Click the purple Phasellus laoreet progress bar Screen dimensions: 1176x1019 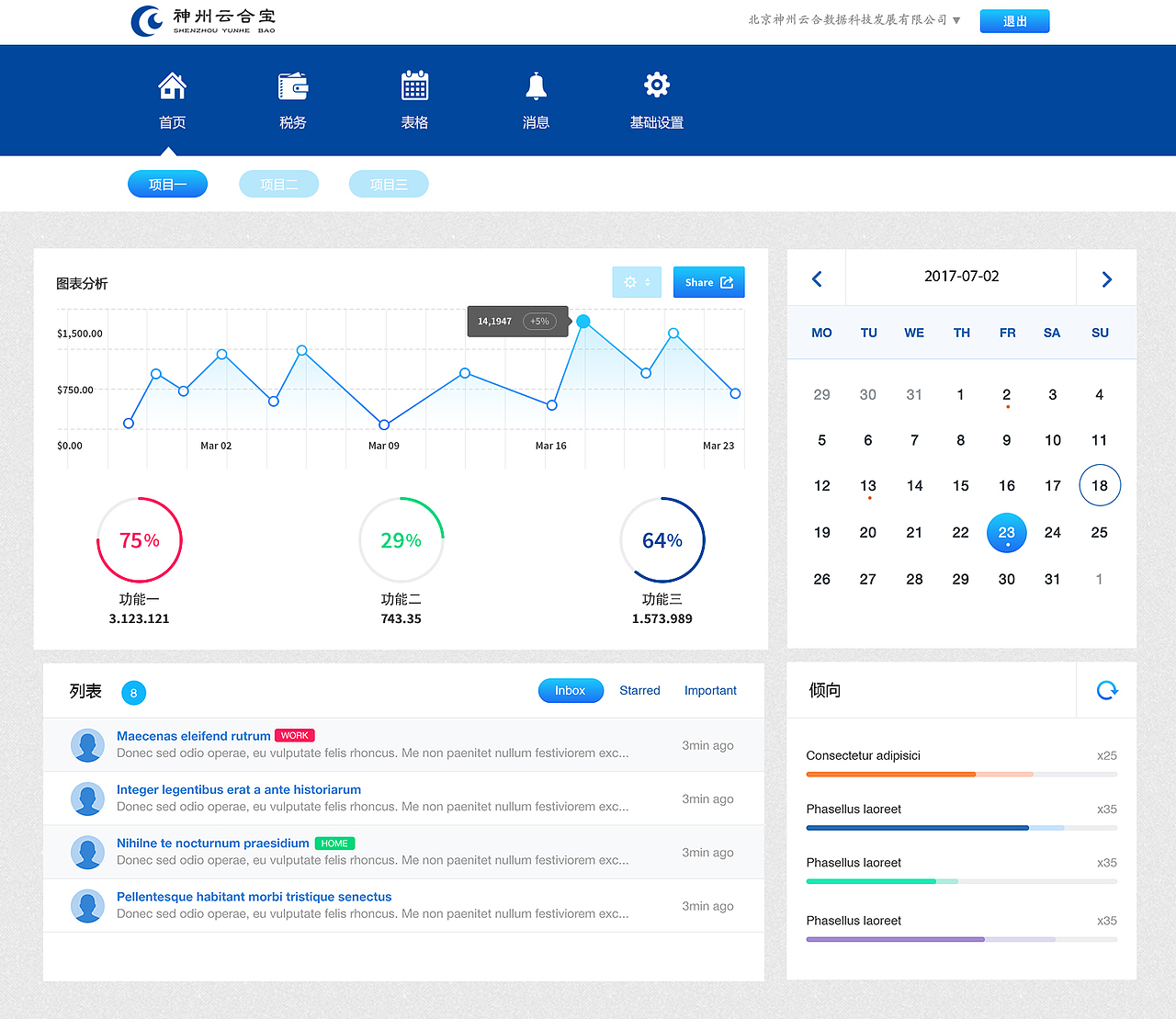[x=962, y=939]
